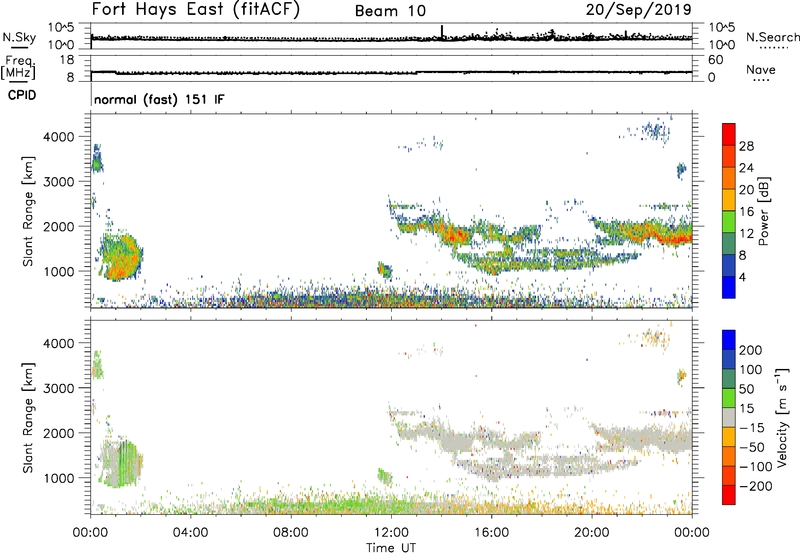Screen dimensions: 800x554
Task: Click the '00:00' label at axis start
Action: pyautogui.click(x=90, y=533)
